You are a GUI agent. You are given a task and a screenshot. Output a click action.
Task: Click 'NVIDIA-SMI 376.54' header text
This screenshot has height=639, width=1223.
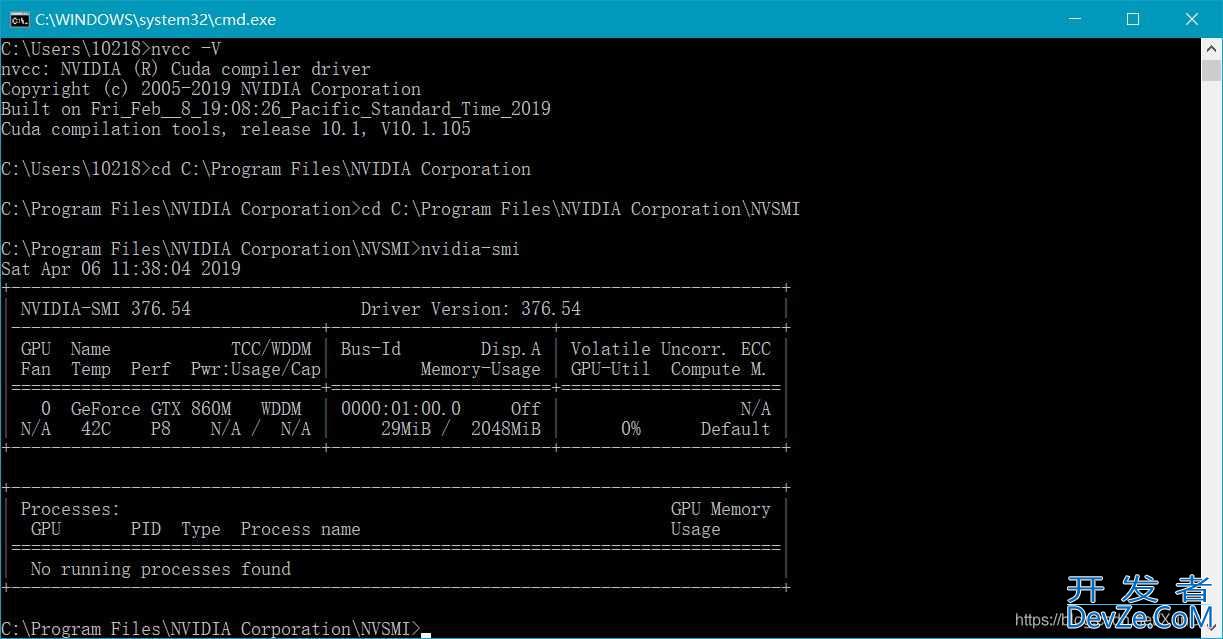105,309
